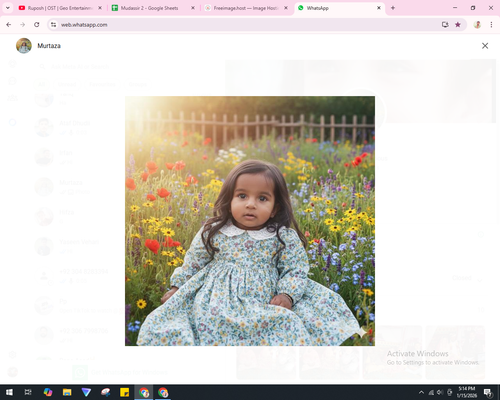Click the Murtaza contact name
Screen dimensions: 500x400
(x=49, y=46)
